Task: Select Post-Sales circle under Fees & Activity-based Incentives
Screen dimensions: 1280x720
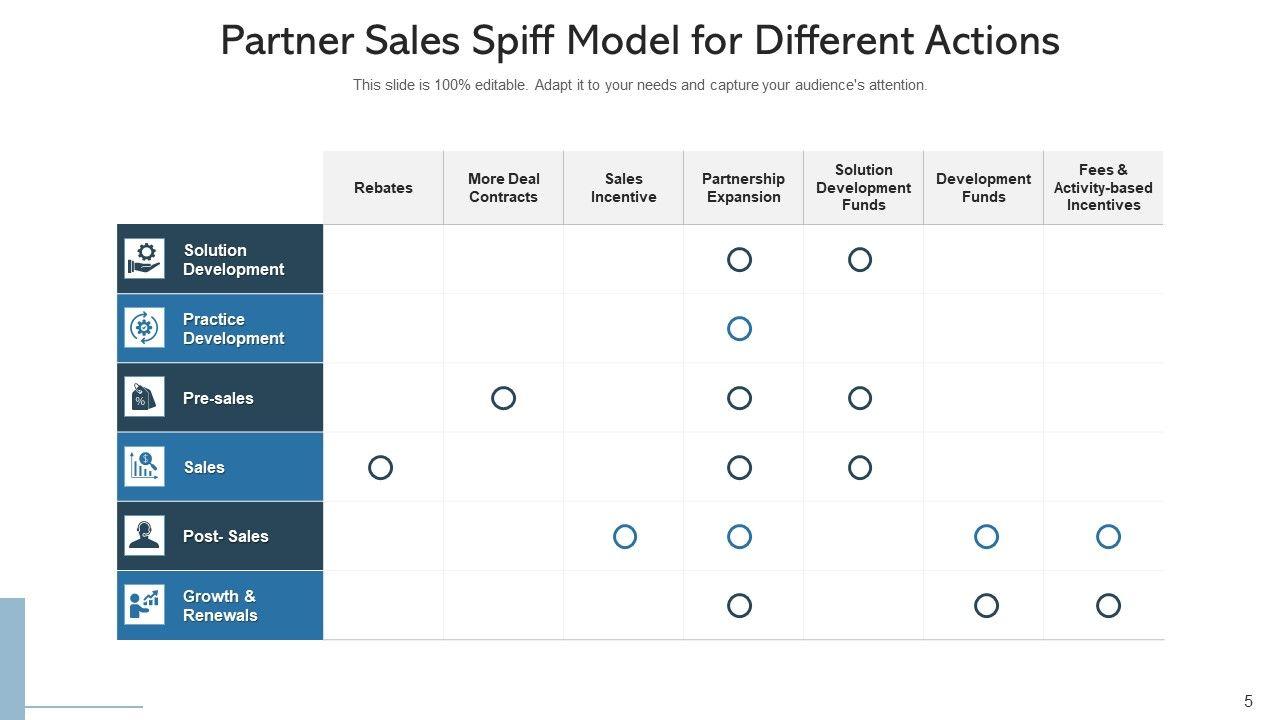Action: coord(1108,537)
